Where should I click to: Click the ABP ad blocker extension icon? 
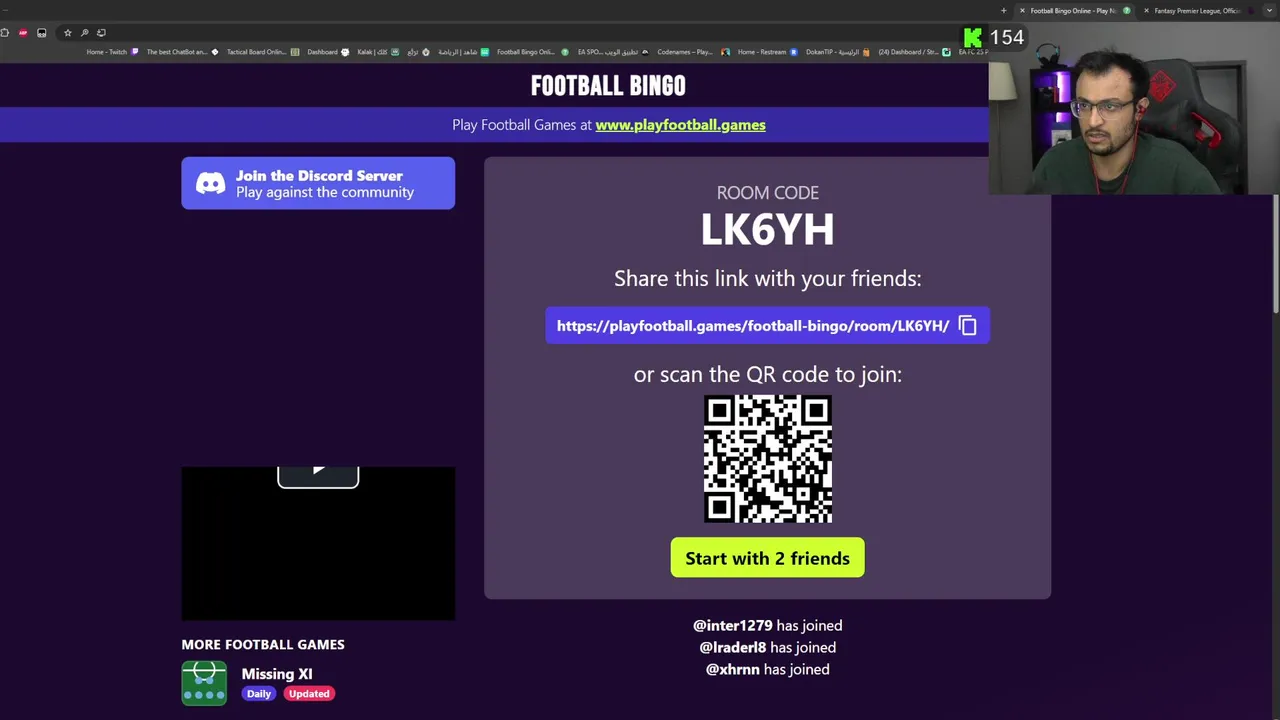pyautogui.click(x=23, y=33)
